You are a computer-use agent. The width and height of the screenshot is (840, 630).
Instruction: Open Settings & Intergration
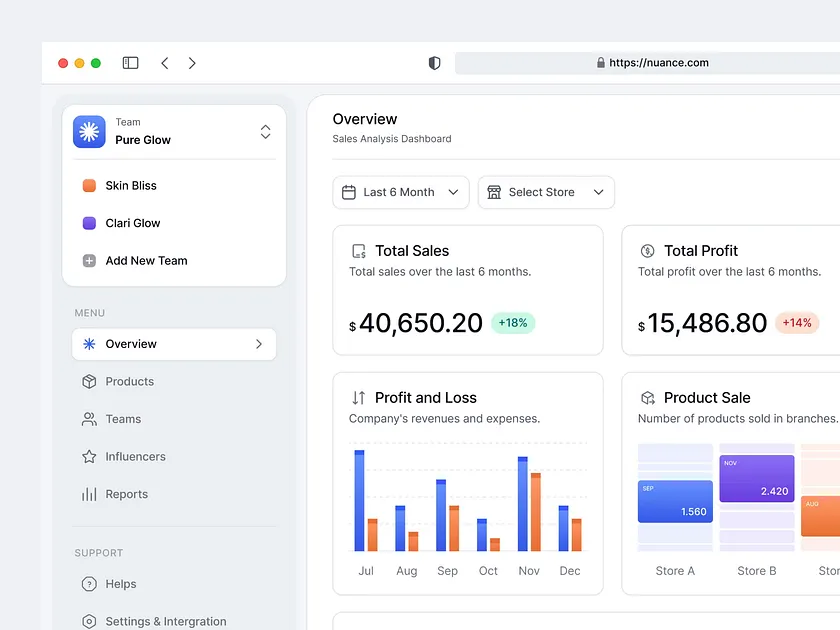[174, 621]
